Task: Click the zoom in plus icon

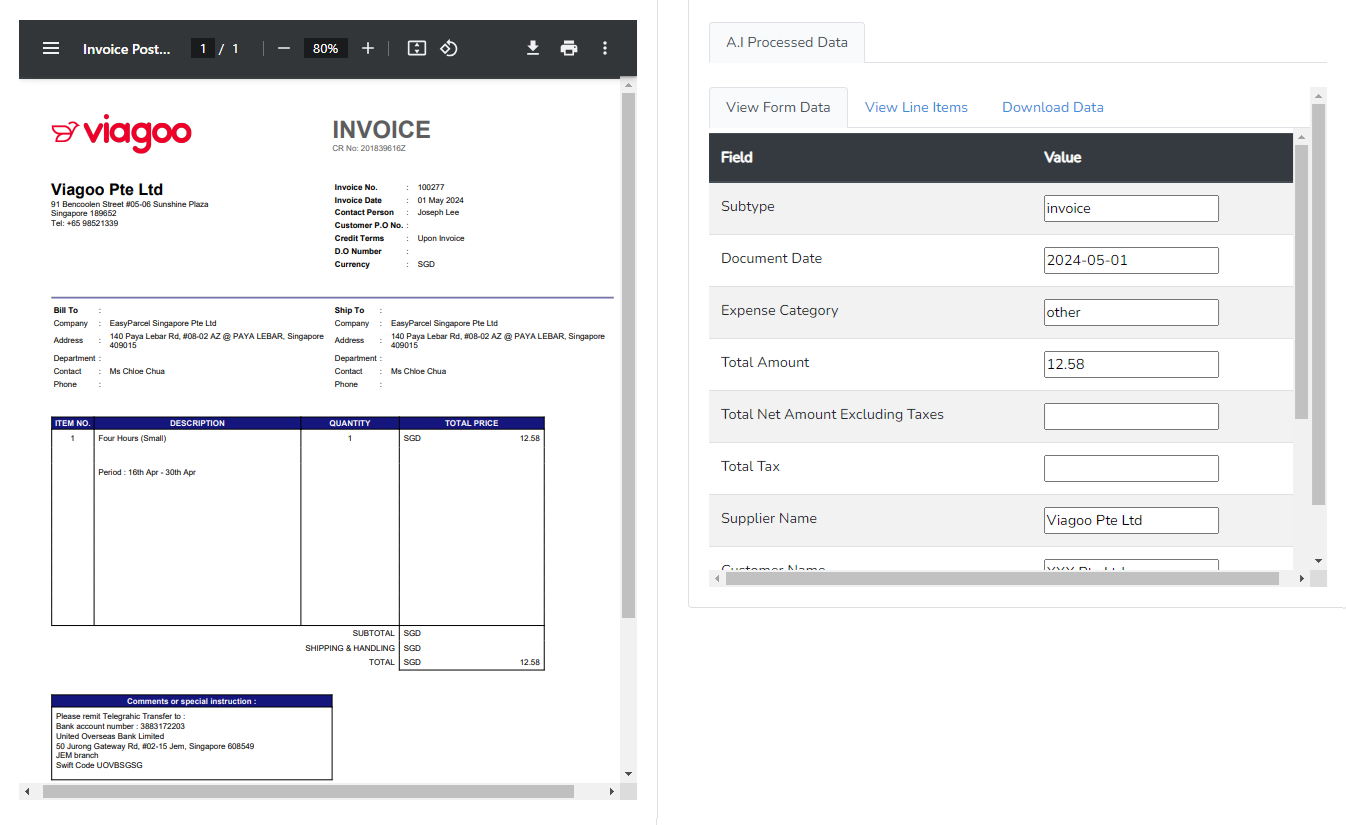Action: 368,48
